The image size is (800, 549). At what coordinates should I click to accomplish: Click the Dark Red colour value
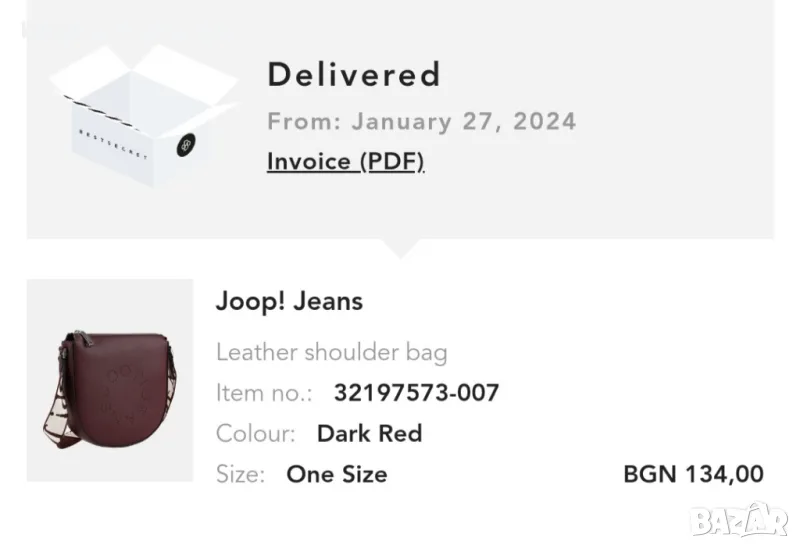click(369, 433)
